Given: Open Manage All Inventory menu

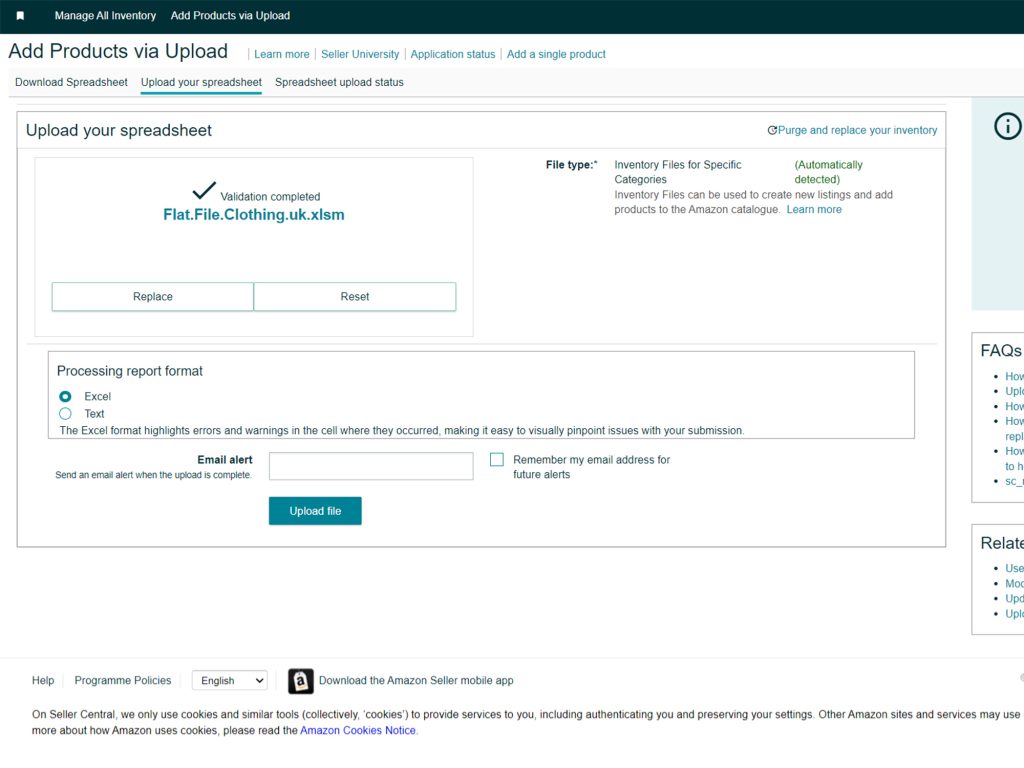Looking at the screenshot, I should pos(105,16).
